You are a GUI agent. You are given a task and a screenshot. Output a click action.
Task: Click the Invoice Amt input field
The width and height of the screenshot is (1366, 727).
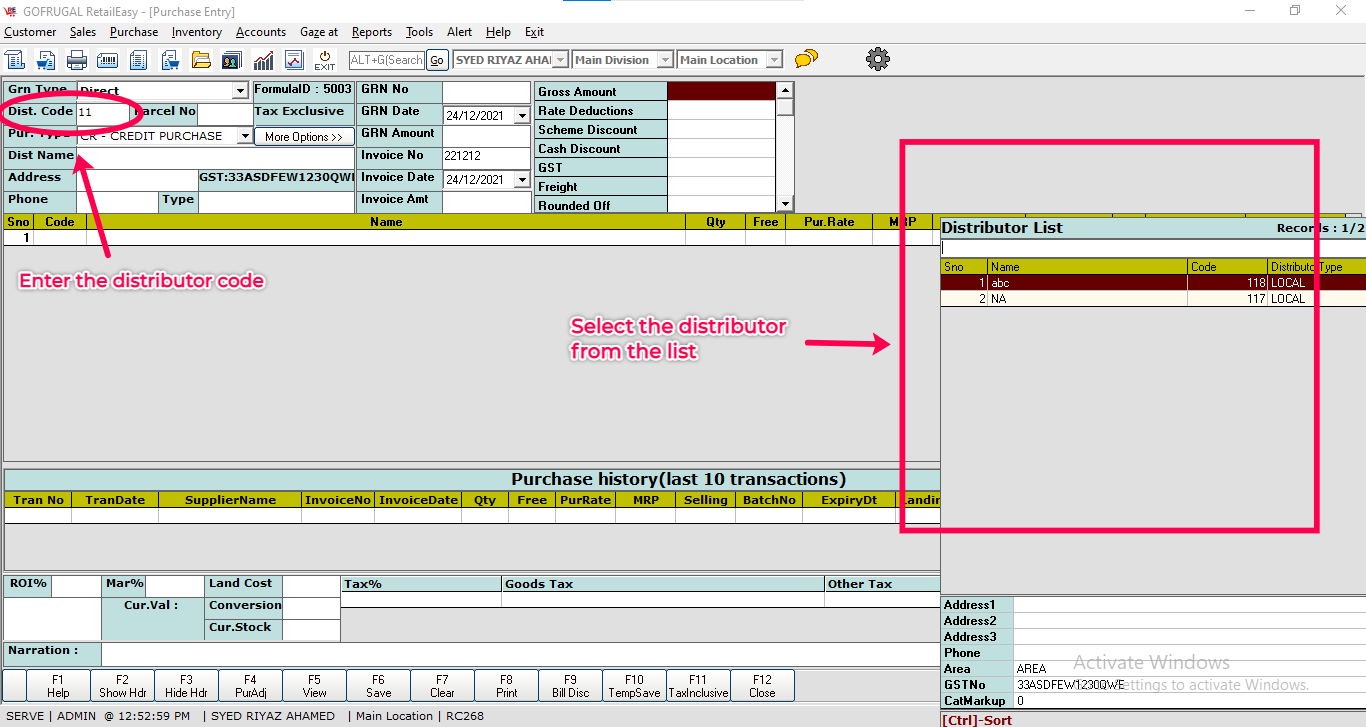(x=486, y=201)
